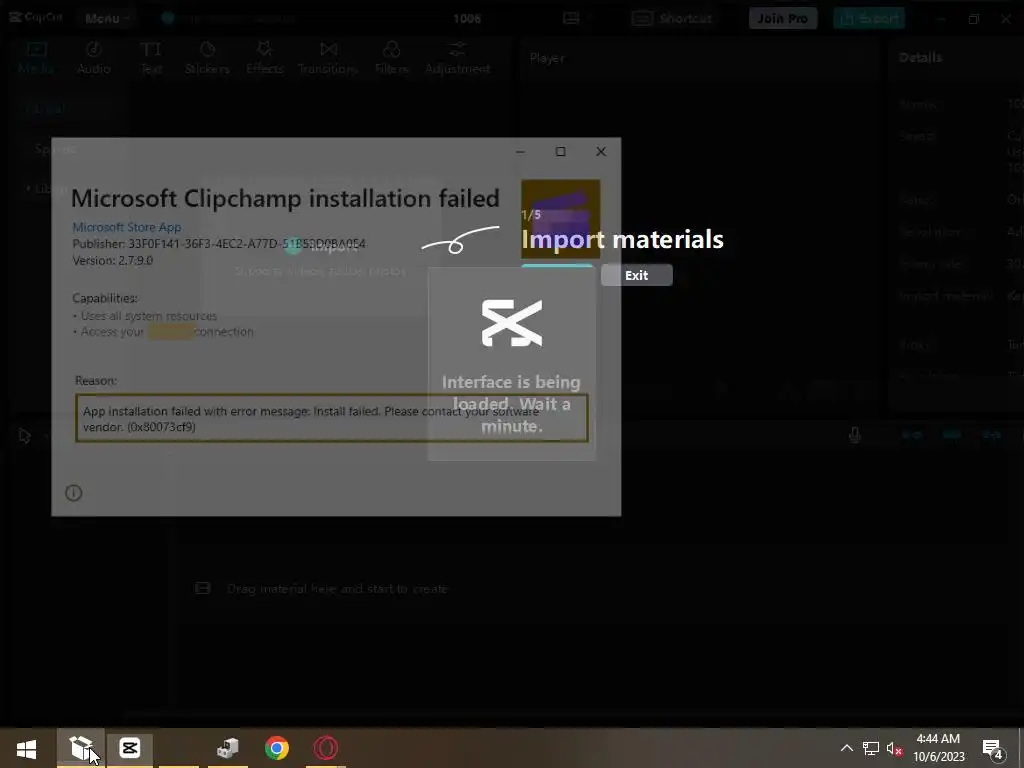This screenshot has width=1024, height=768.
Task: Open the Effects tab in CapCut
Action: point(264,58)
